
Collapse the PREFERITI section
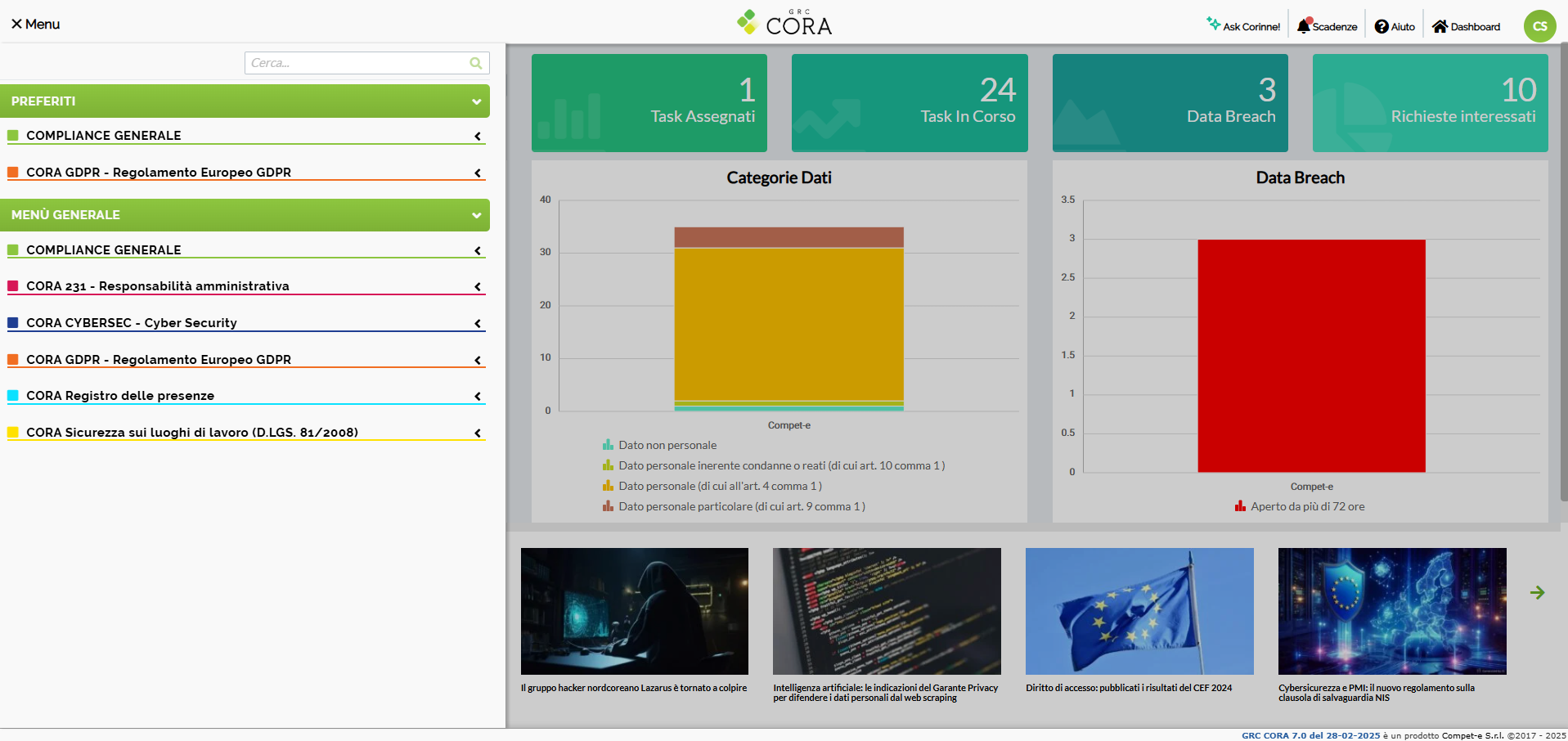tap(476, 101)
